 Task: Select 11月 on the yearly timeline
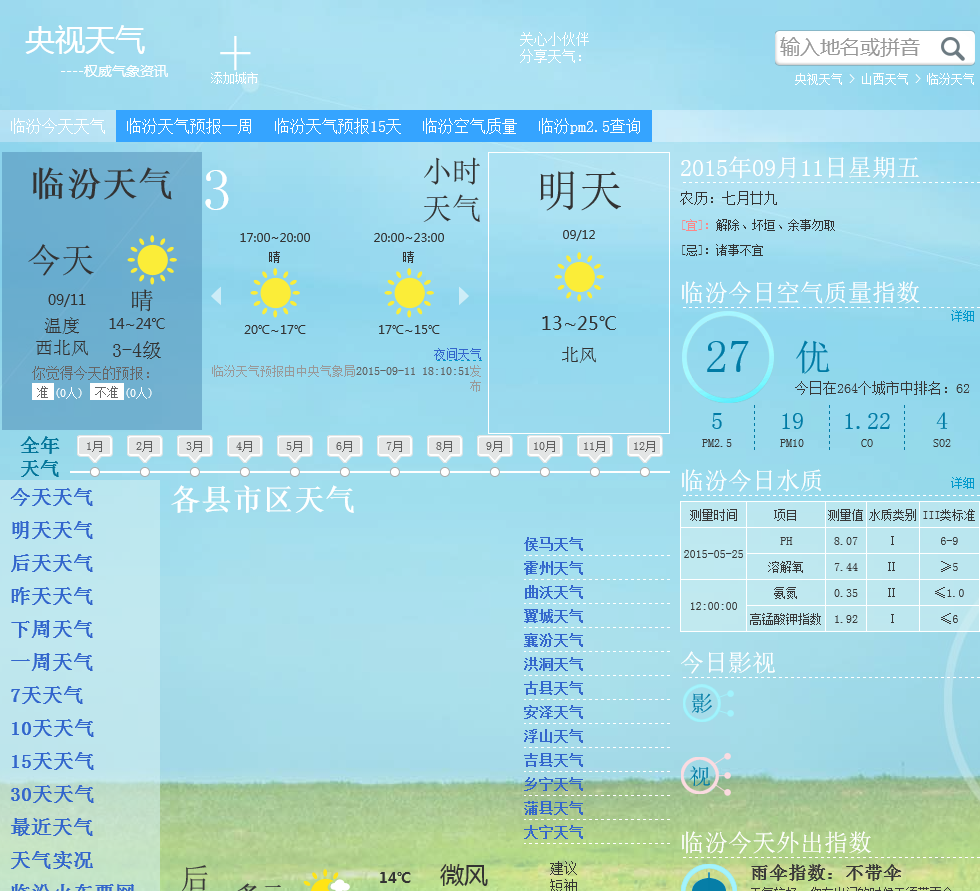[x=594, y=446]
